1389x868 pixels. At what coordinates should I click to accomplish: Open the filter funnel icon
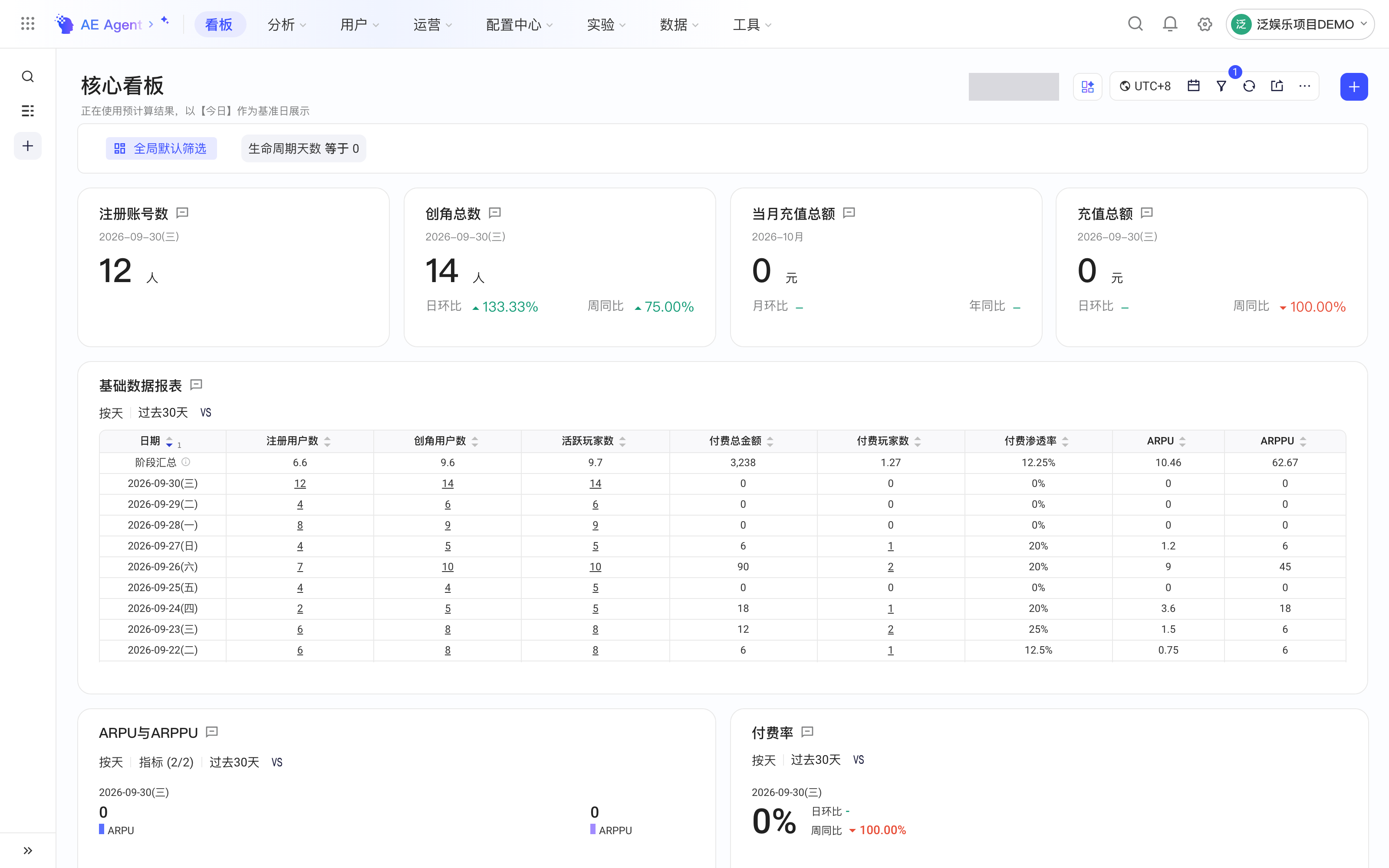pos(1221,86)
